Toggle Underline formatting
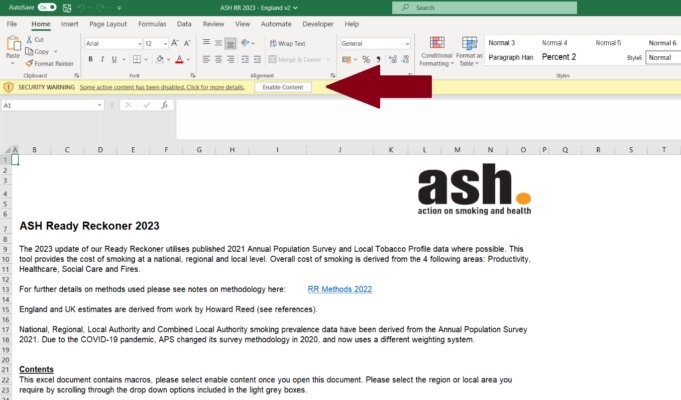The width and height of the screenshot is (681, 400). tap(114, 59)
